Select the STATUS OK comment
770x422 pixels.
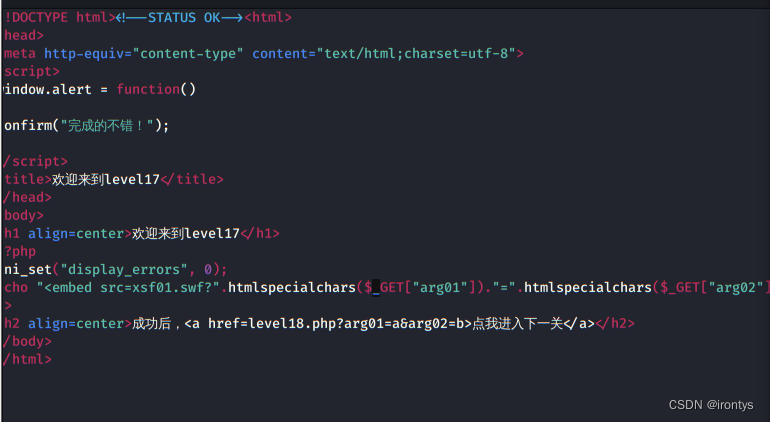[180, 18]
